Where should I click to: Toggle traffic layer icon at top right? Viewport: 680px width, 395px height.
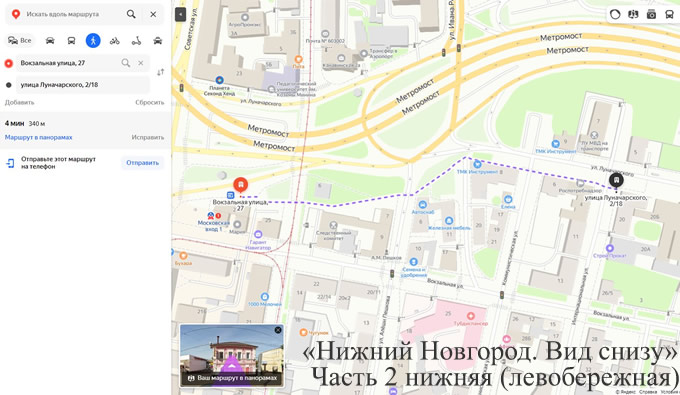[615, 14]
